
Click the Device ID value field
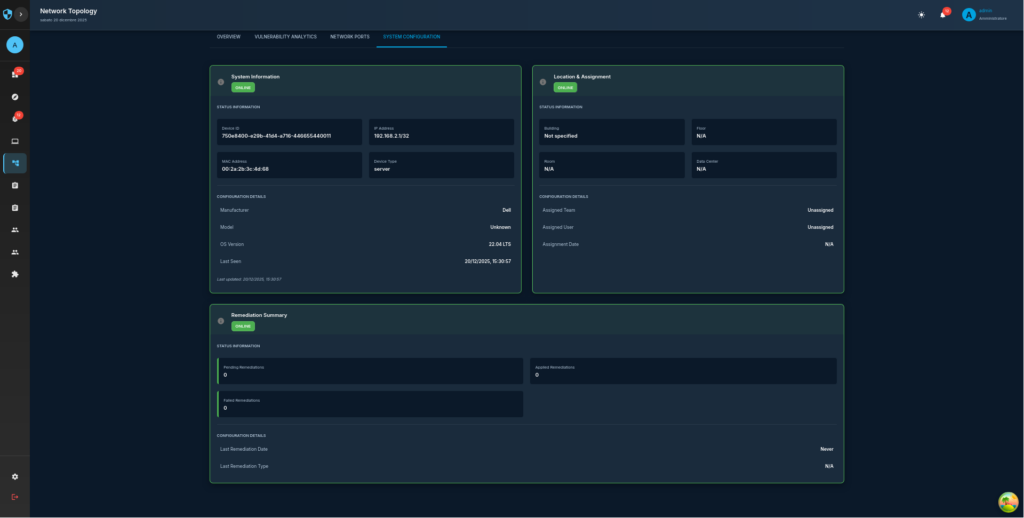point(289,132)
